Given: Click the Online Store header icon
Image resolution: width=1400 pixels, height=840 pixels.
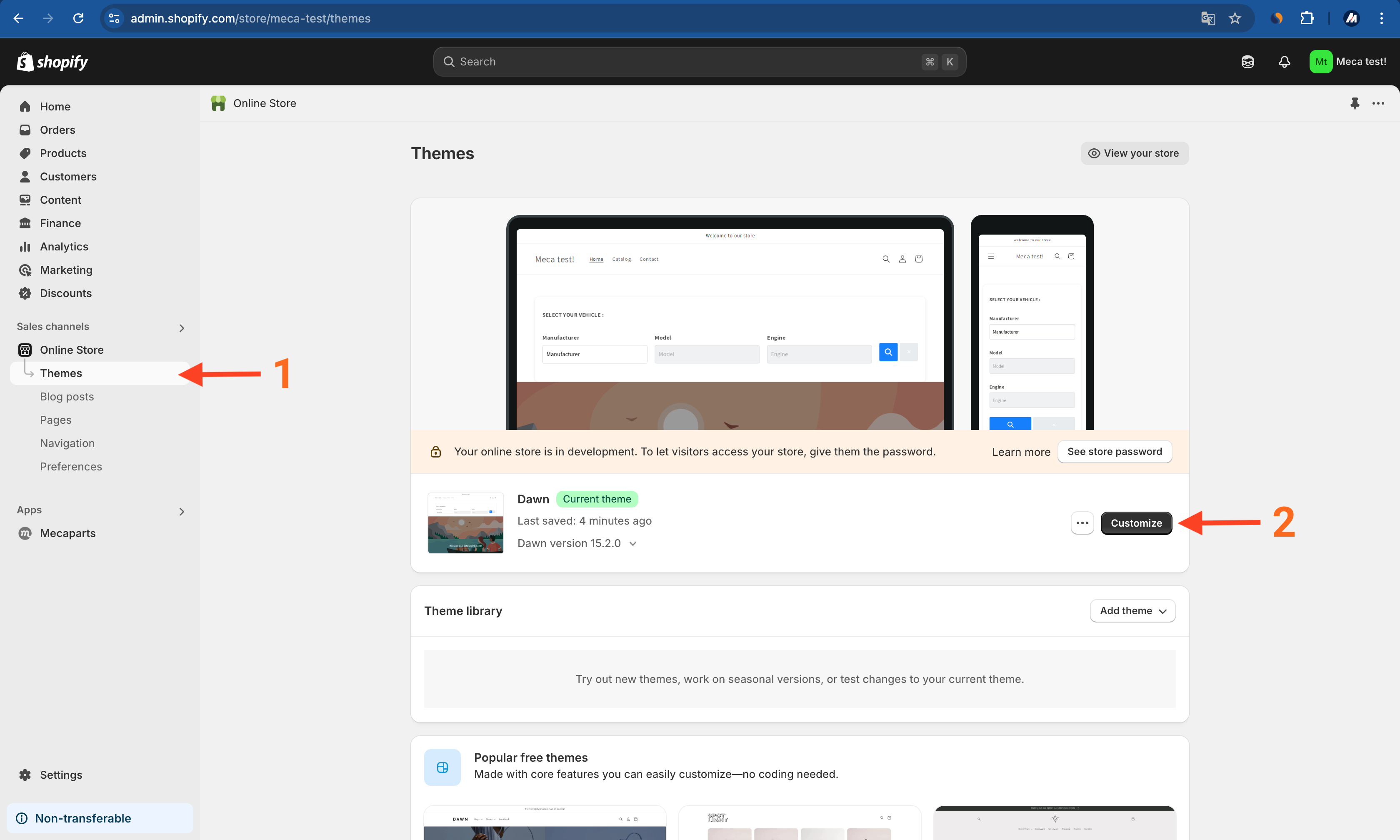Looking at the screenshot, I should pyautogui.click(x=218, y=103).
